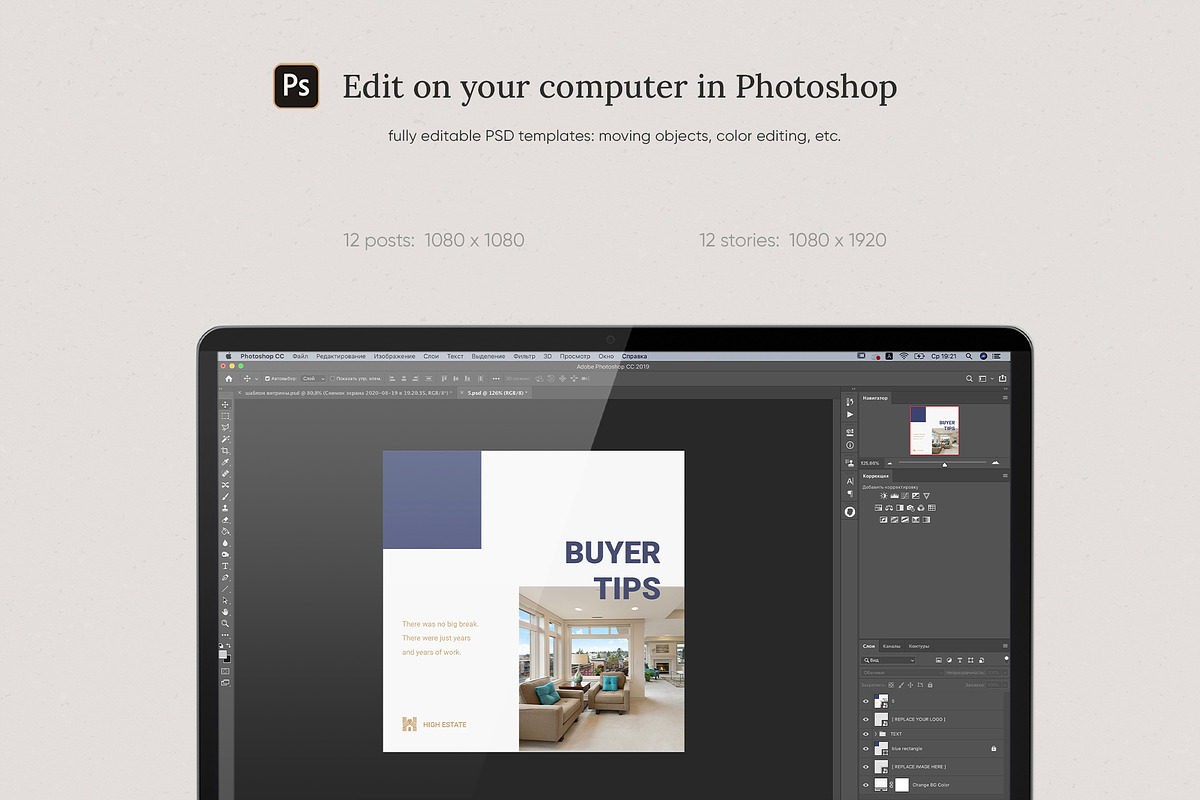1200x800 pixels.
Task: Select the Clone Stamp tool
Action: click(x=226, y=508)
